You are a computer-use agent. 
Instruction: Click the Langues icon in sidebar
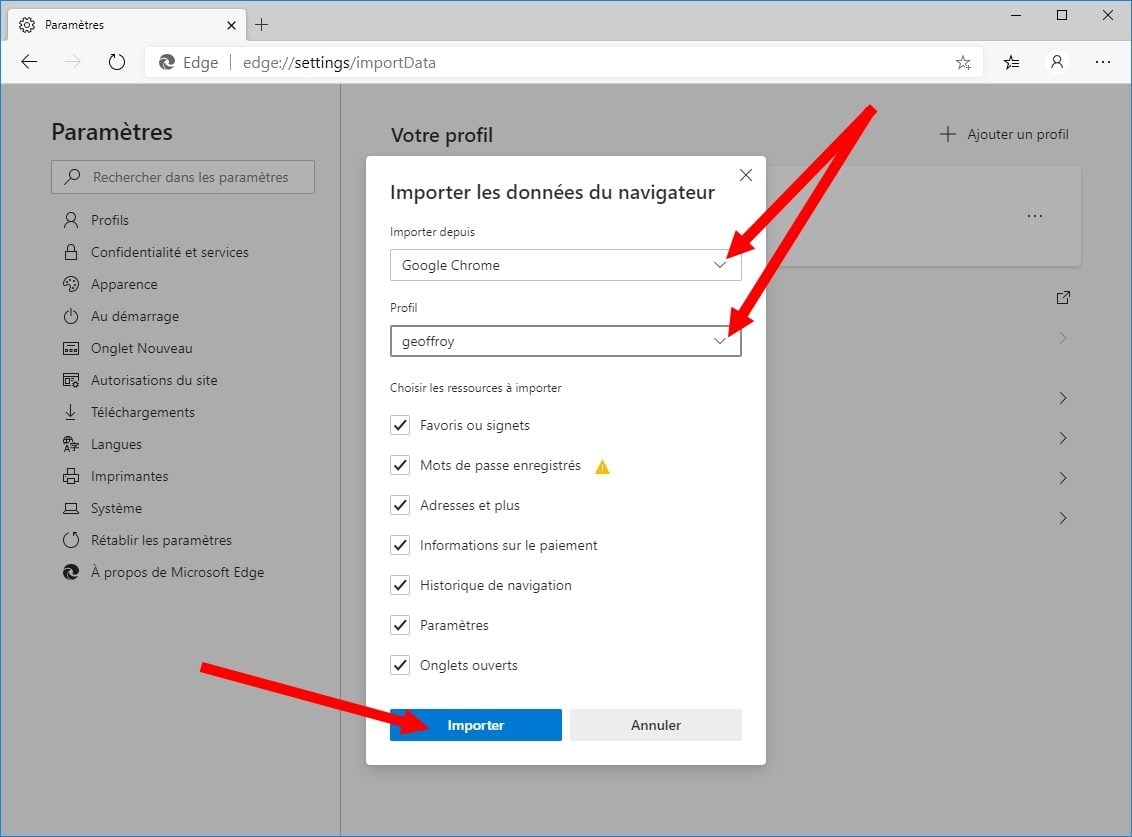tap(71, 444)
